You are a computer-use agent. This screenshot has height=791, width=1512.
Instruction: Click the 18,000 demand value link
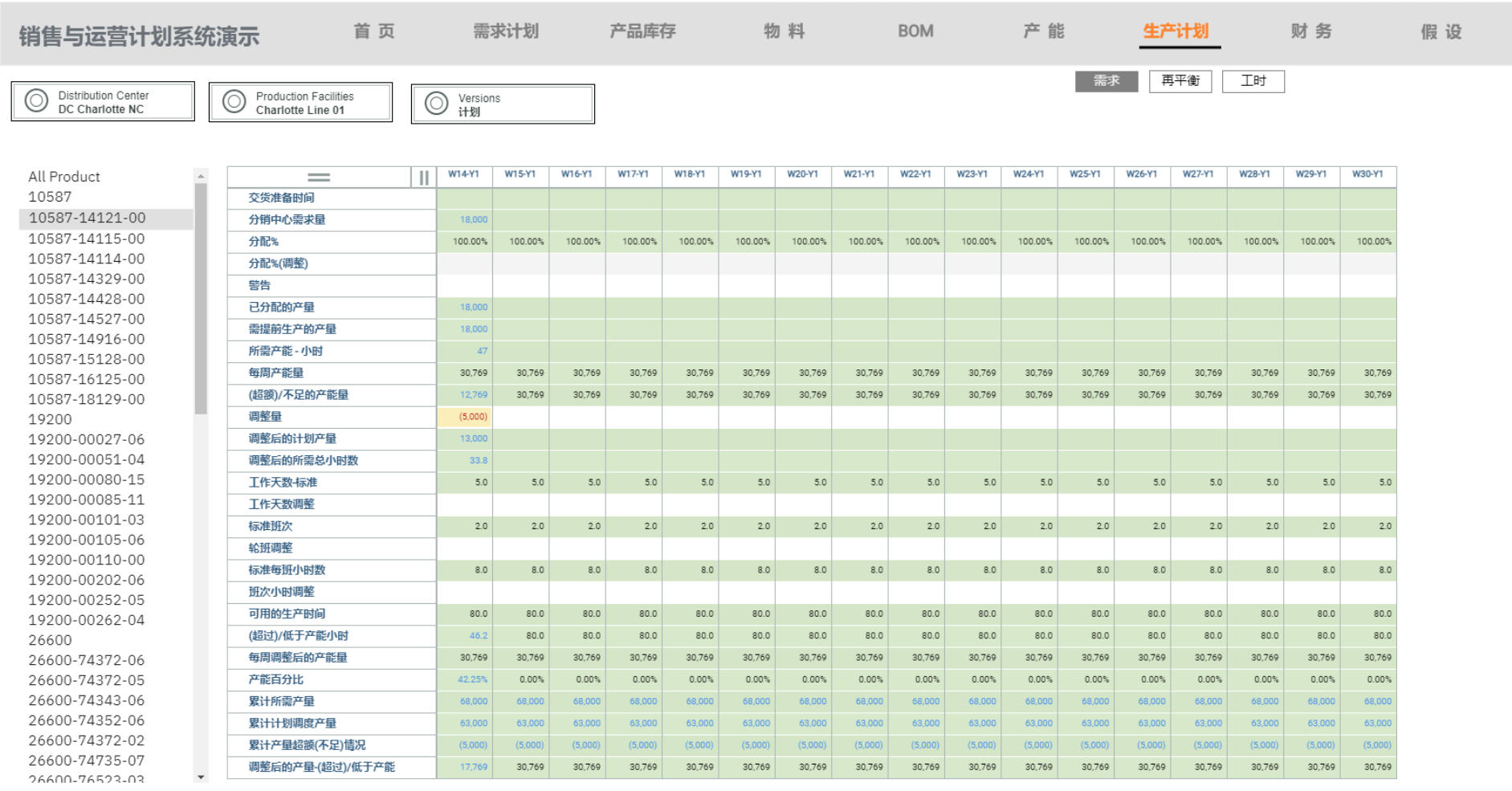point(473,218)
